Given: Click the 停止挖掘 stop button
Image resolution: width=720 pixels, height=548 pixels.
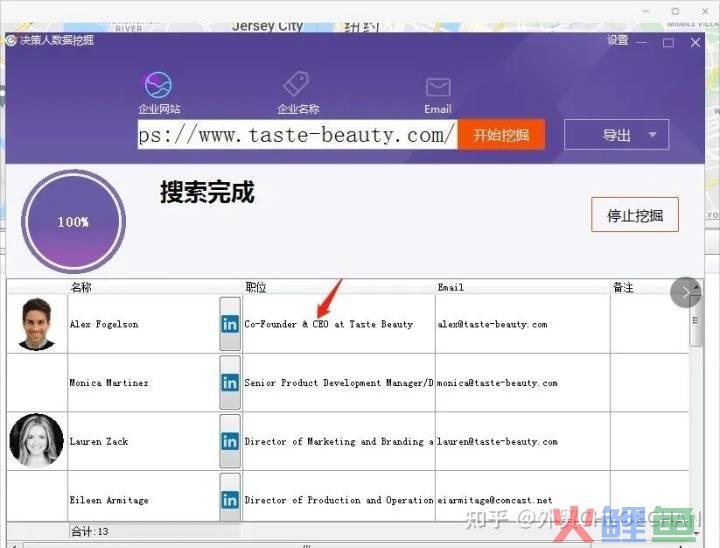Looking at the screenshot, I should point(635,215).
